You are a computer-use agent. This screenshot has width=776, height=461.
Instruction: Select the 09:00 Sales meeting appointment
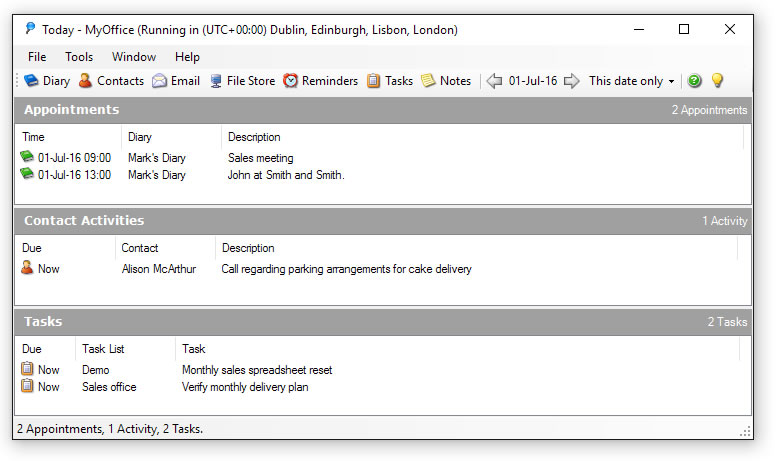260,158
